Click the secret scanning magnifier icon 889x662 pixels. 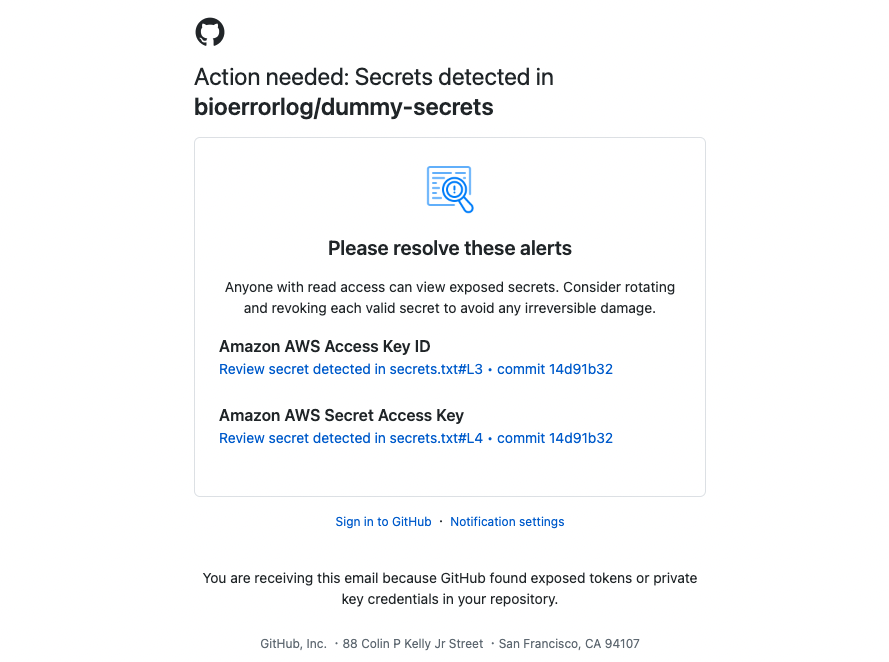tap(450, 189)
